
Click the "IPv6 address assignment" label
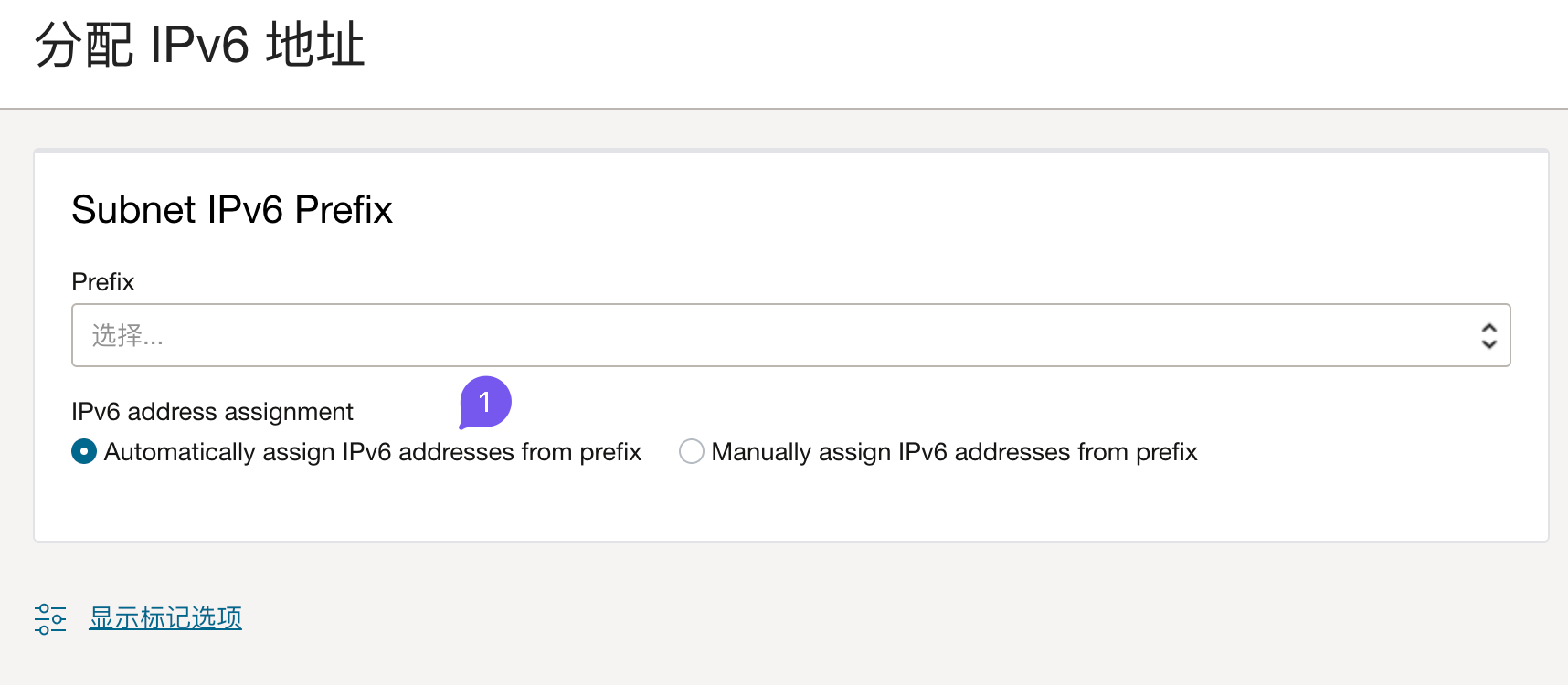212,412
